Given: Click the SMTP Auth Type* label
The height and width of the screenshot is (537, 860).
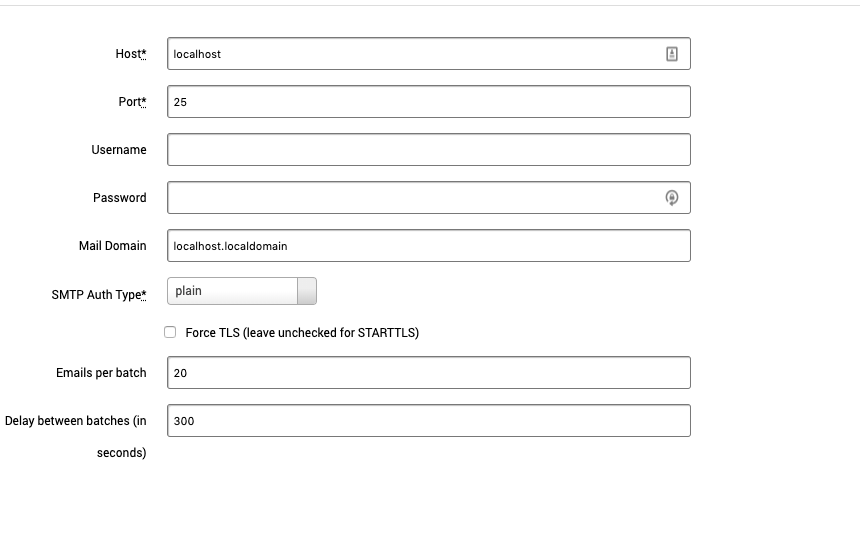Looking at the screenshot, I should [x=99, y=295].
